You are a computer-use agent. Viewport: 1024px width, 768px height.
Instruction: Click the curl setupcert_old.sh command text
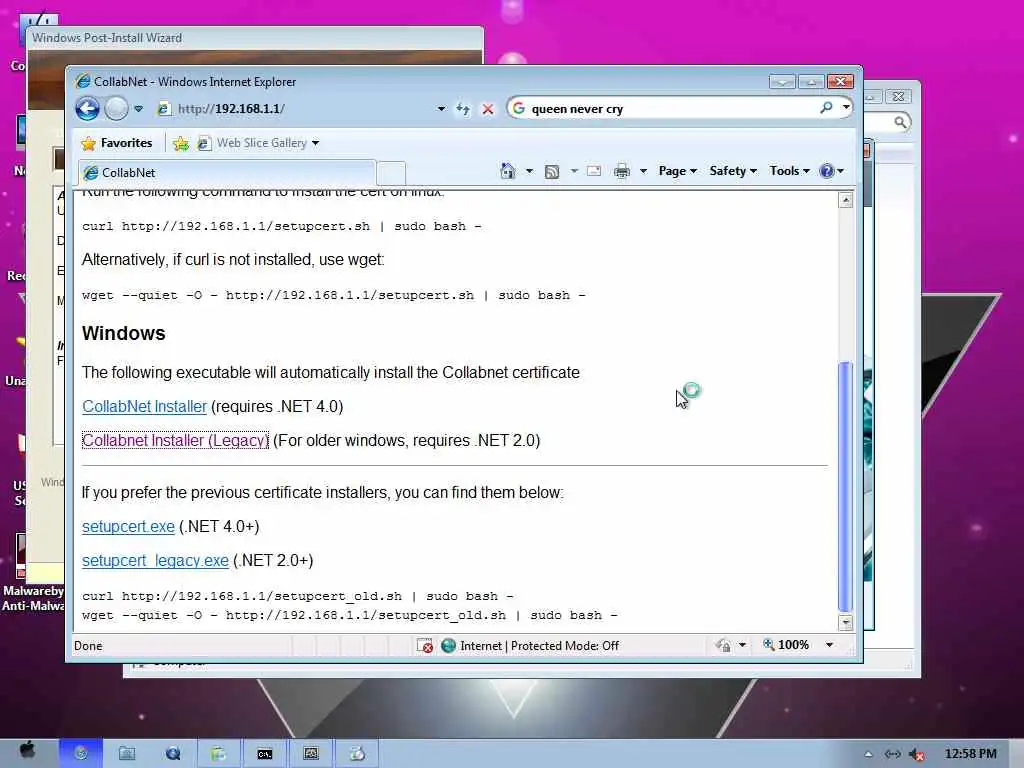[x=298, y=596]
